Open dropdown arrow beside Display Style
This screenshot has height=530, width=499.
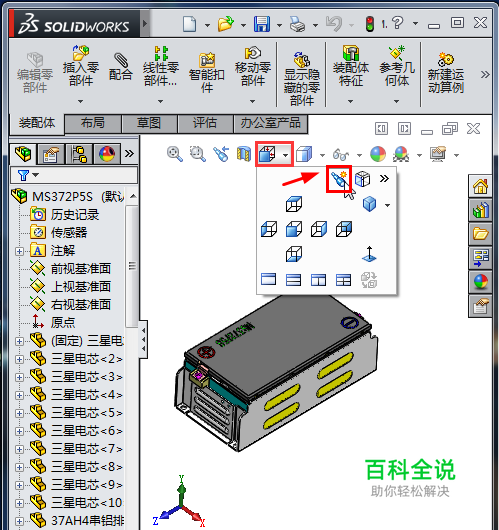[x=322, y=155]
